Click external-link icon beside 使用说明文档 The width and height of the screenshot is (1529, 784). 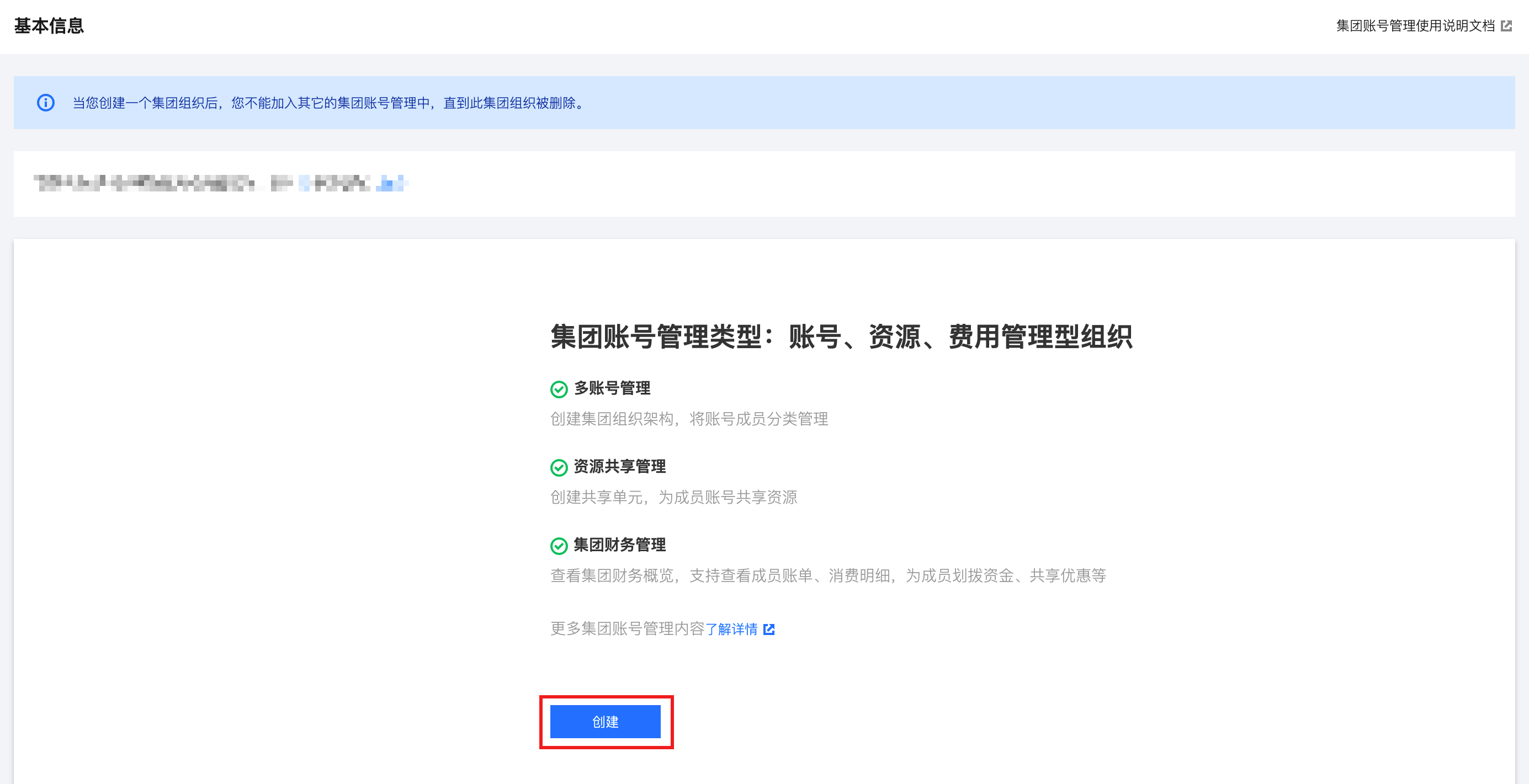click(1506, 26)
